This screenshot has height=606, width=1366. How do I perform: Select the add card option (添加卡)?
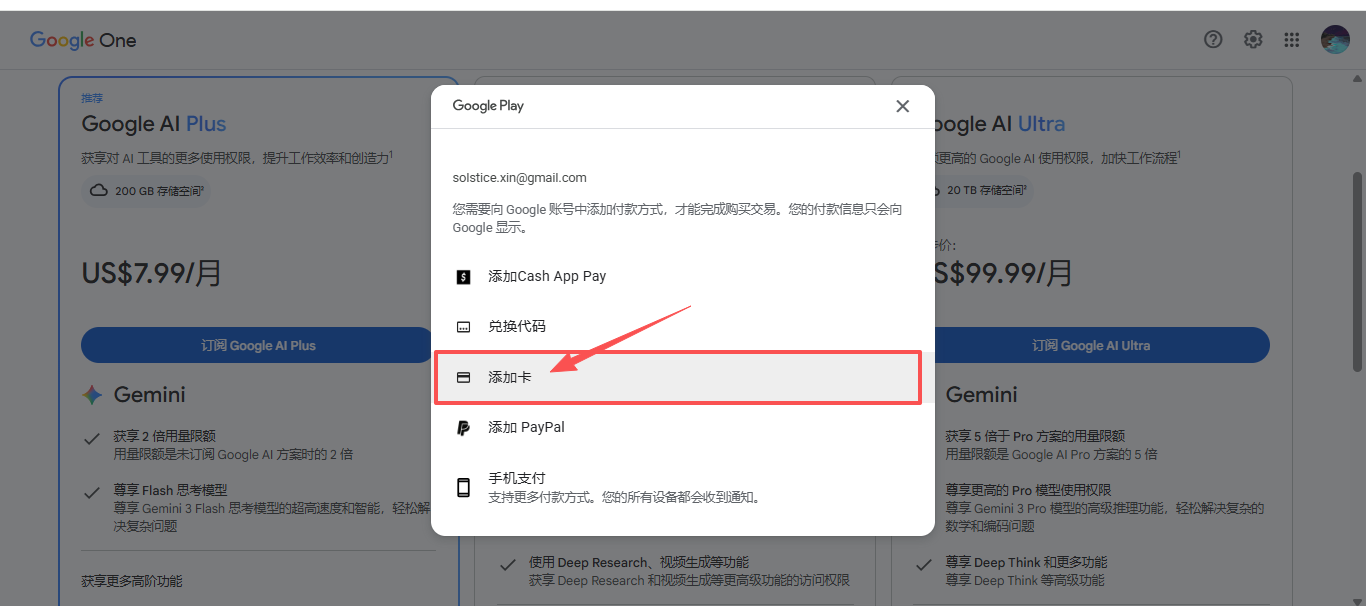point(682,377)
